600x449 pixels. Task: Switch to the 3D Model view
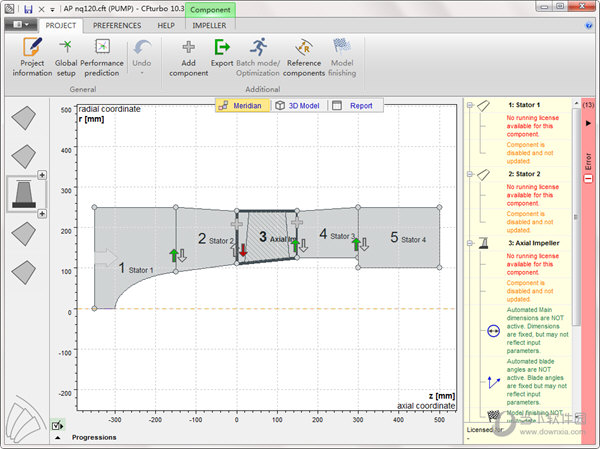click(x=299, y=106)
